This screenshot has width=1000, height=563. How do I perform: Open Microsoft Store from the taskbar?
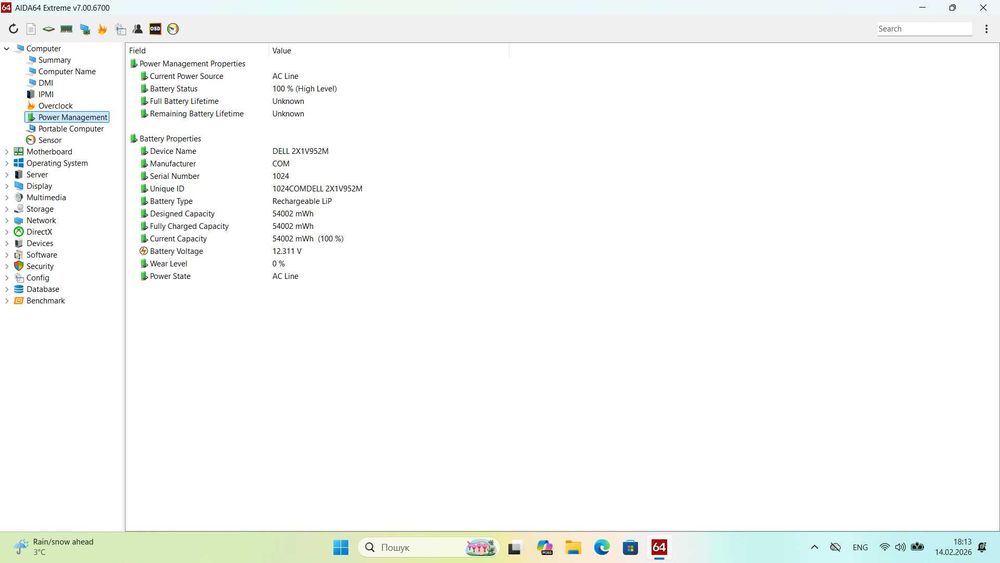(x=630, y=547)
